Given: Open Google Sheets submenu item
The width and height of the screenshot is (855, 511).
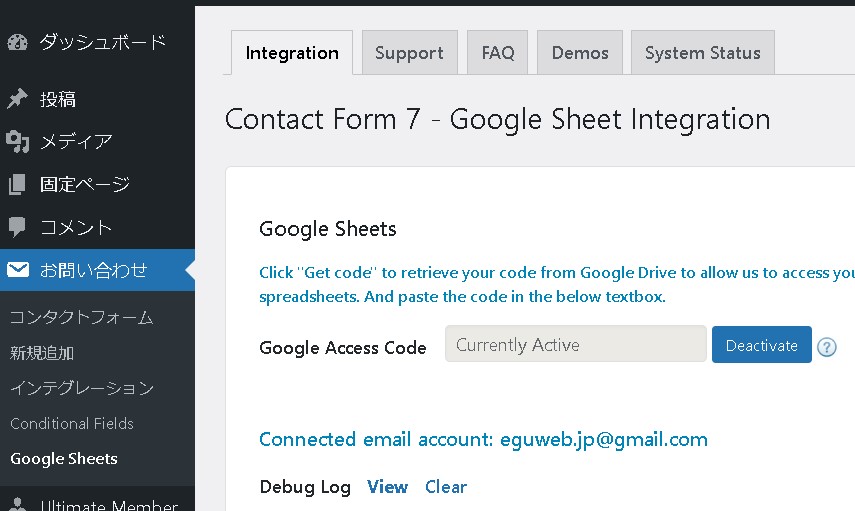Looking at the screenshot, I should click(64, 459).
